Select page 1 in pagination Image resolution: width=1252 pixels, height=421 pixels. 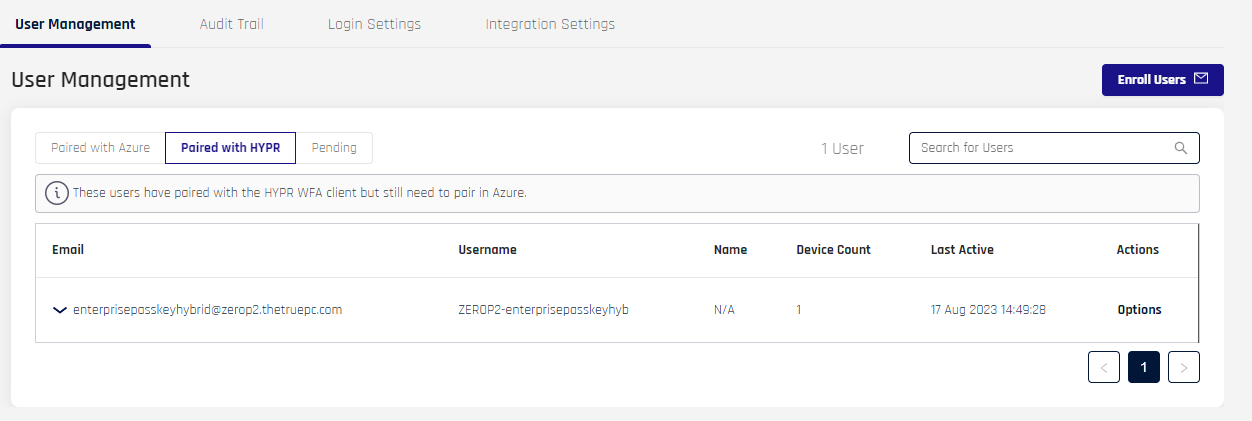click(x=1144, y=367)
